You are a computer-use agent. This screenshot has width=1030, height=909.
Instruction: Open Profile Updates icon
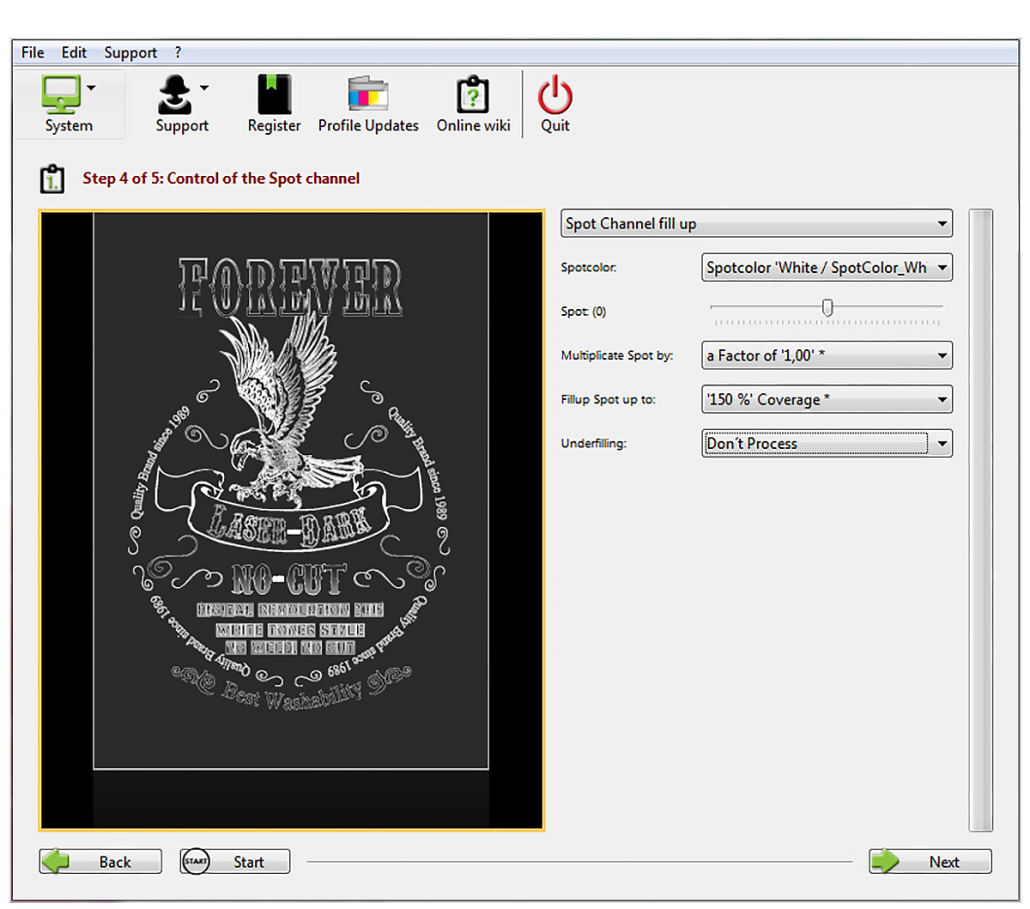coord(368,95)
